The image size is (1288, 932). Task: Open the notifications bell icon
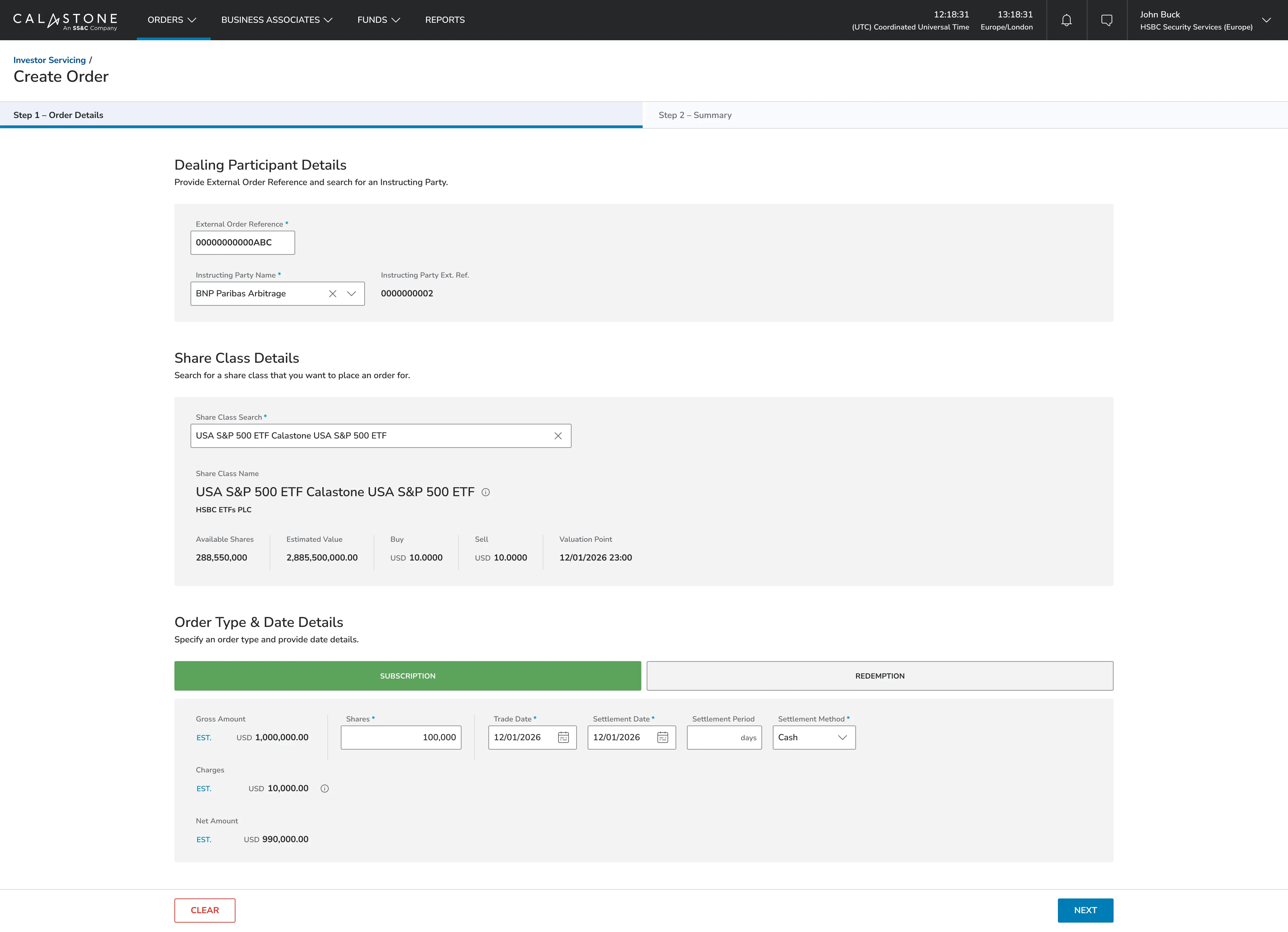(1067, 20)
